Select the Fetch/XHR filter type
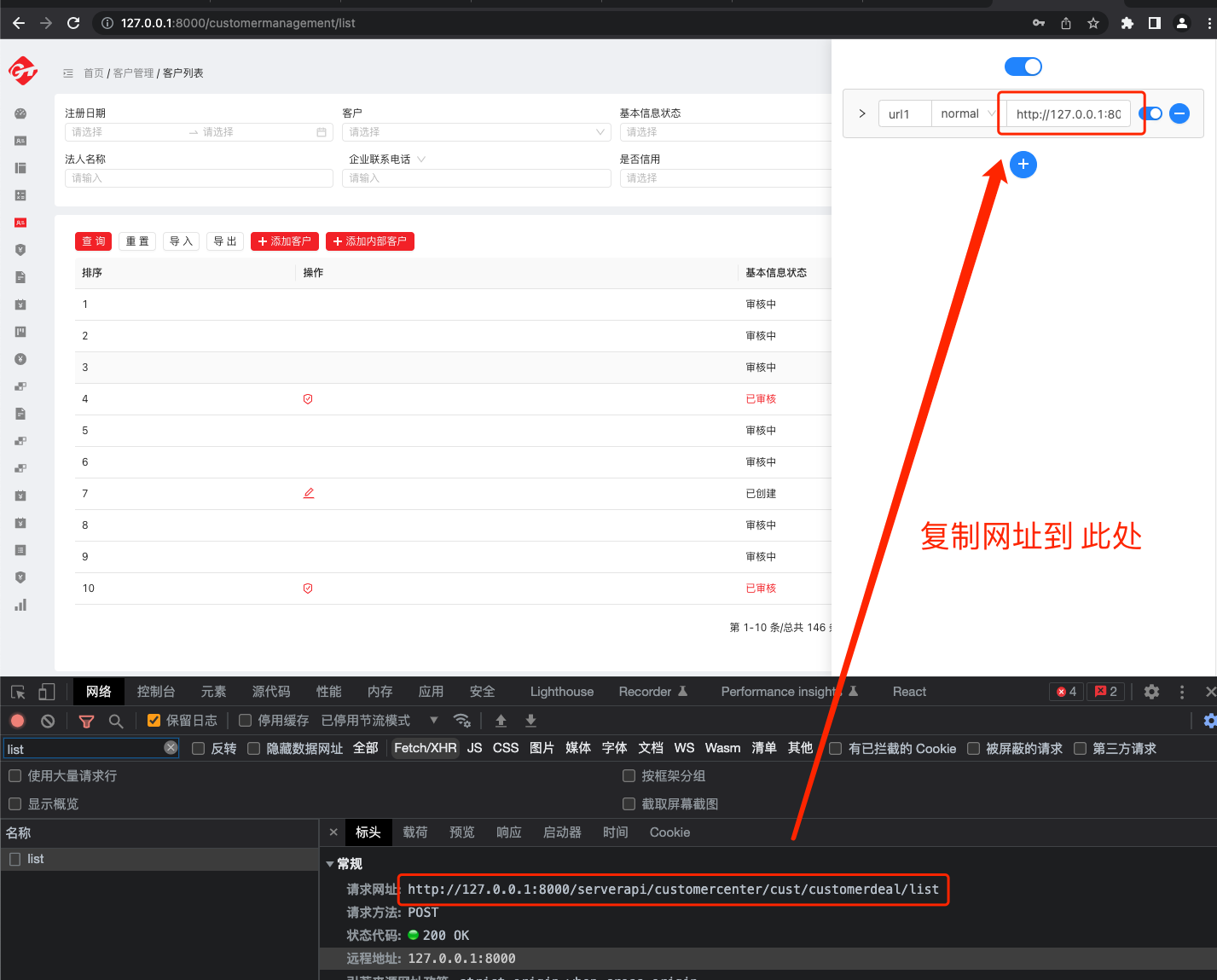 pyautogui.click(x=426, y=748)
